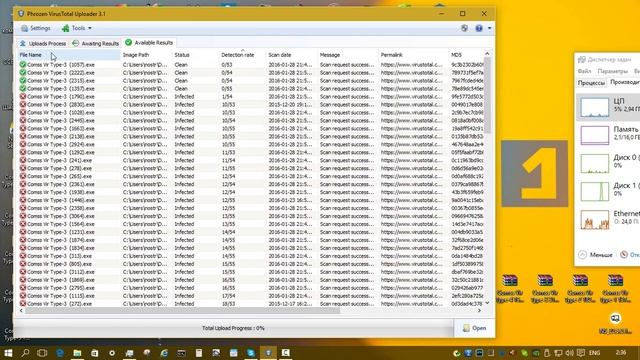The width and height of the screenshot is (640, 360).
Task: Click detection rate 0/53 cell
Action: [x=227, y=64]
